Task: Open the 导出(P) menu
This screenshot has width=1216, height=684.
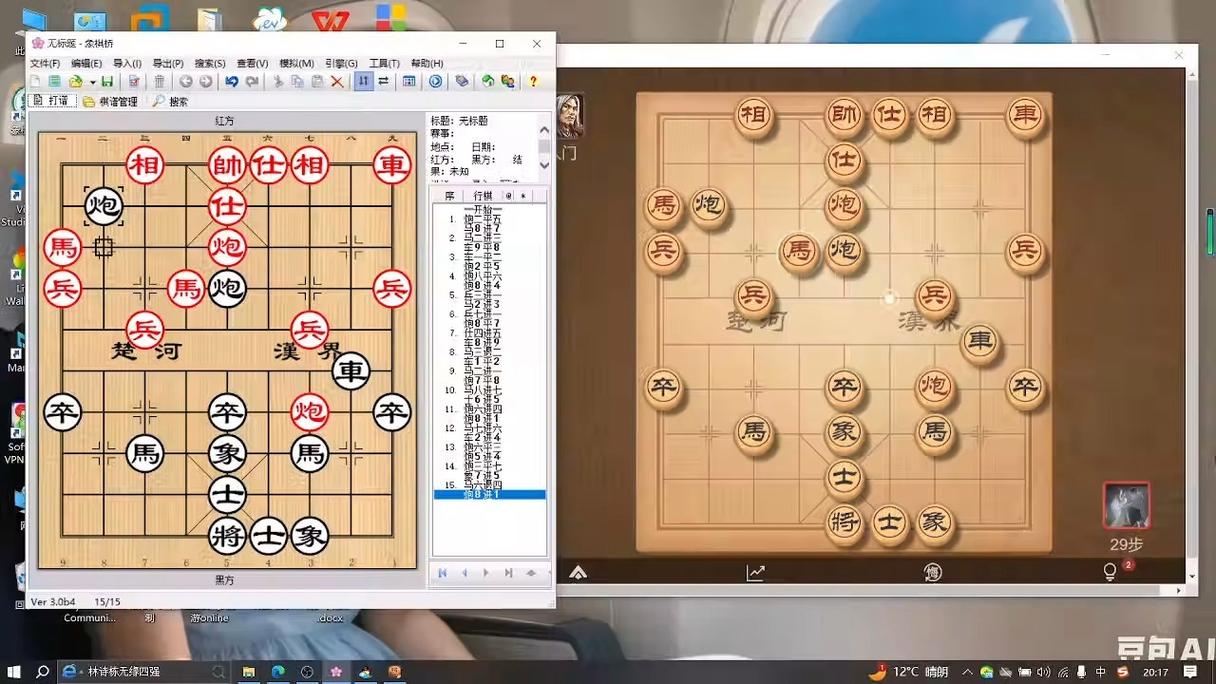Action: pyautogui.click(x=168, y=63)
